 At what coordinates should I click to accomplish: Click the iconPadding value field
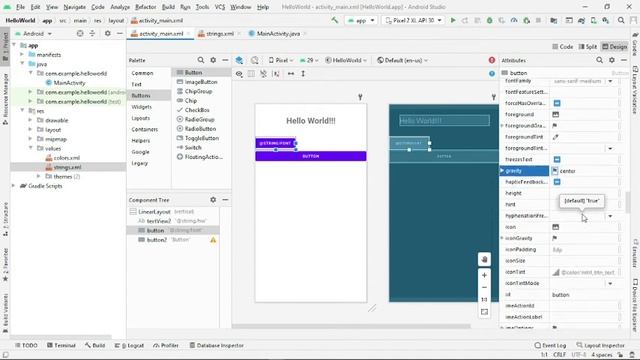584,250
